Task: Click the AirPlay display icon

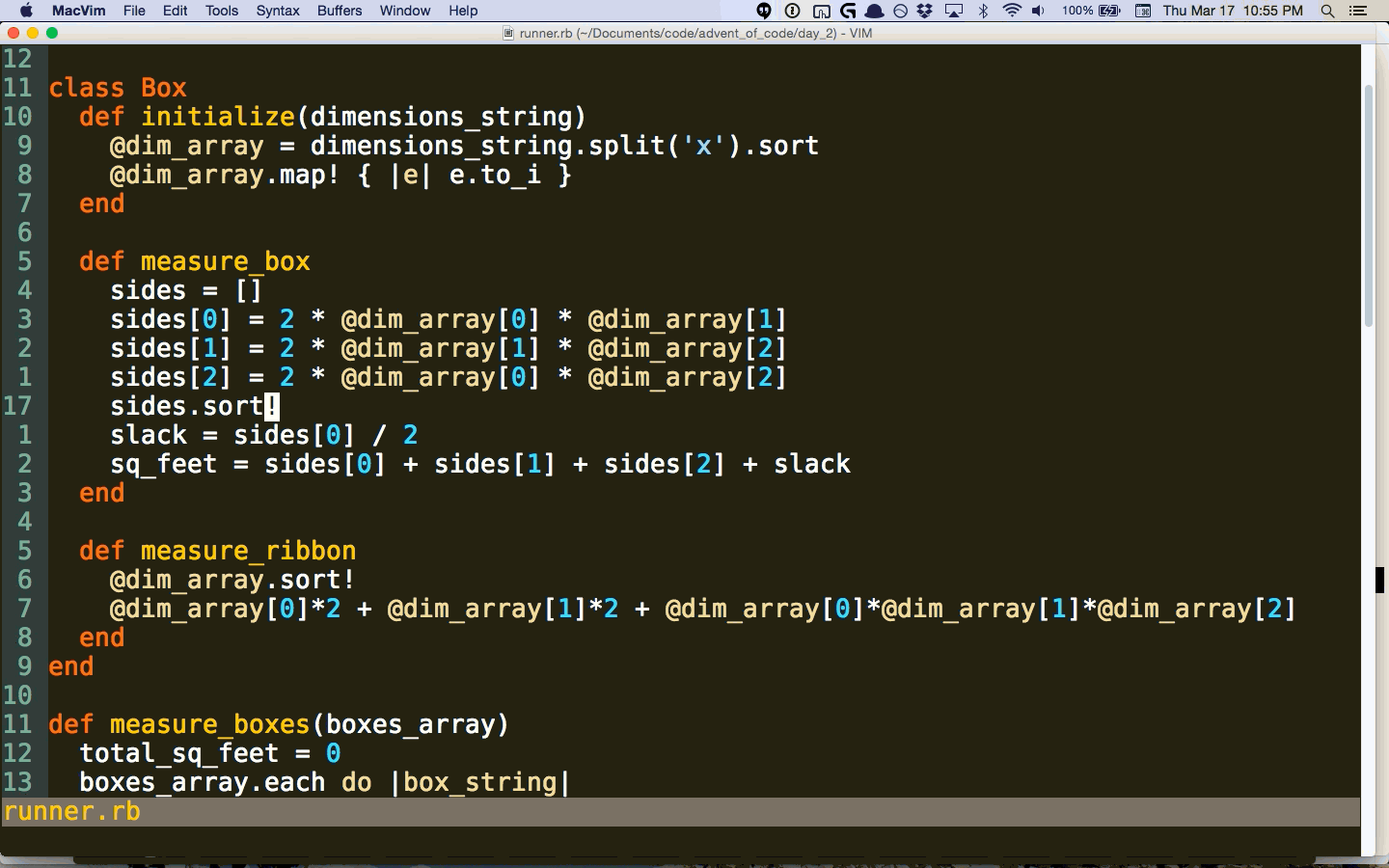Action: [x=954, y=11]
